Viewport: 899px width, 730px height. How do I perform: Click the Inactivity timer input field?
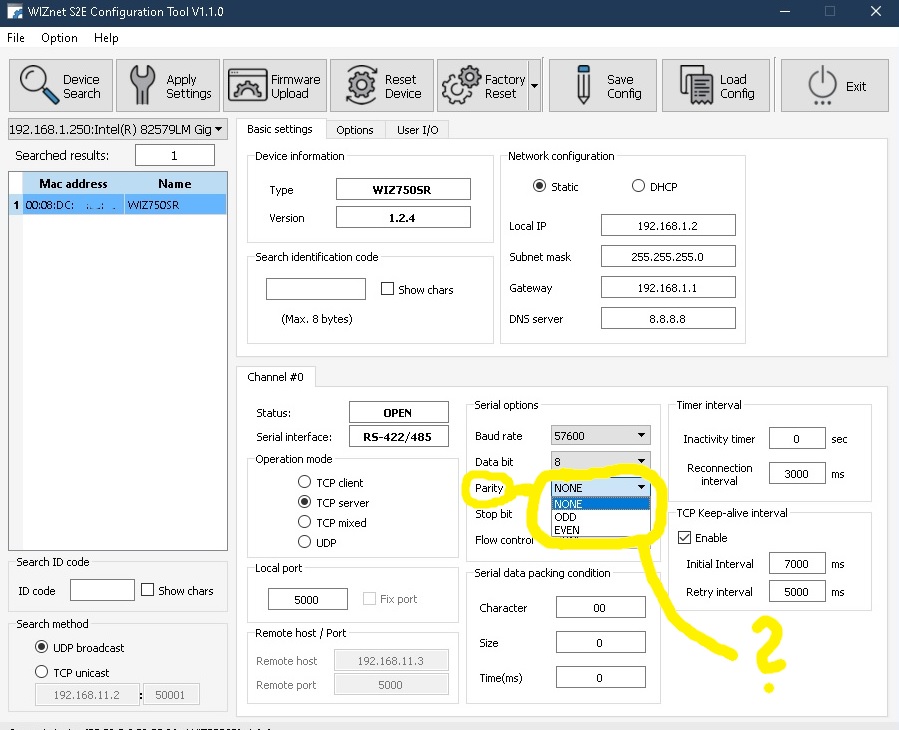click(x=797, y=439)
